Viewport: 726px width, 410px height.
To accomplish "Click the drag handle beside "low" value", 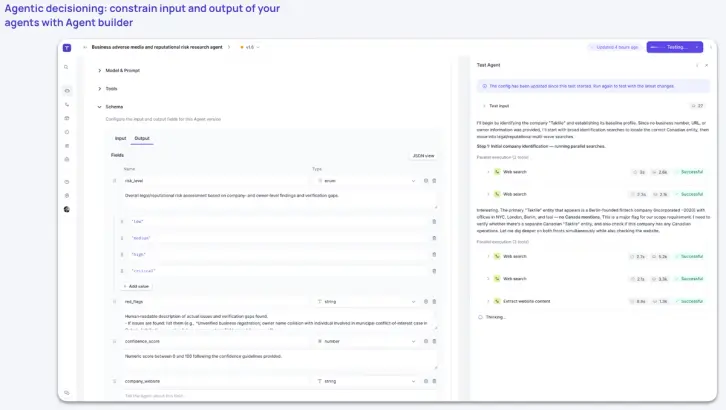I will point(122,222).
